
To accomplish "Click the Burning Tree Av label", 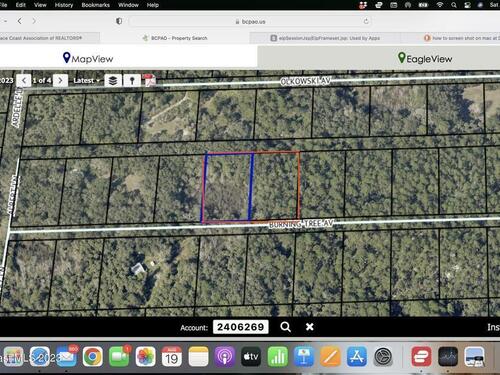I will click(301, 224).
